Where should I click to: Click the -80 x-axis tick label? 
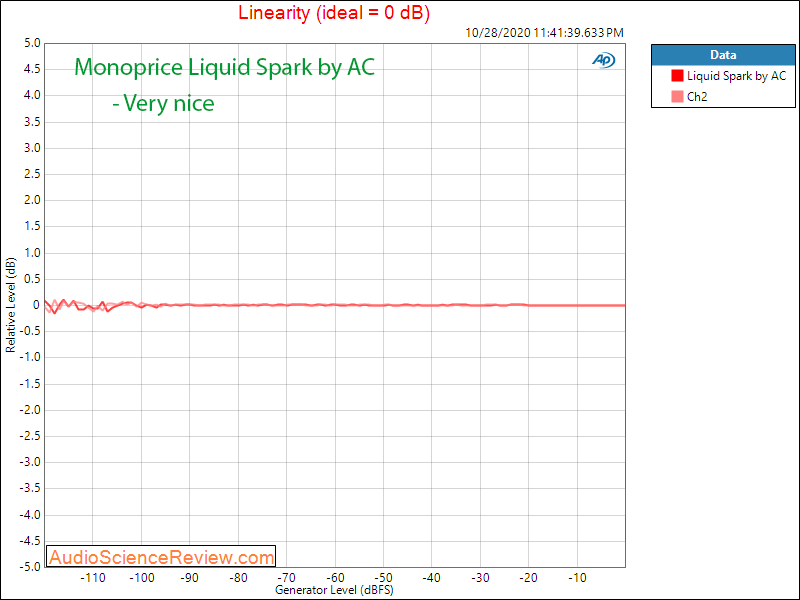tap(238, 578)
